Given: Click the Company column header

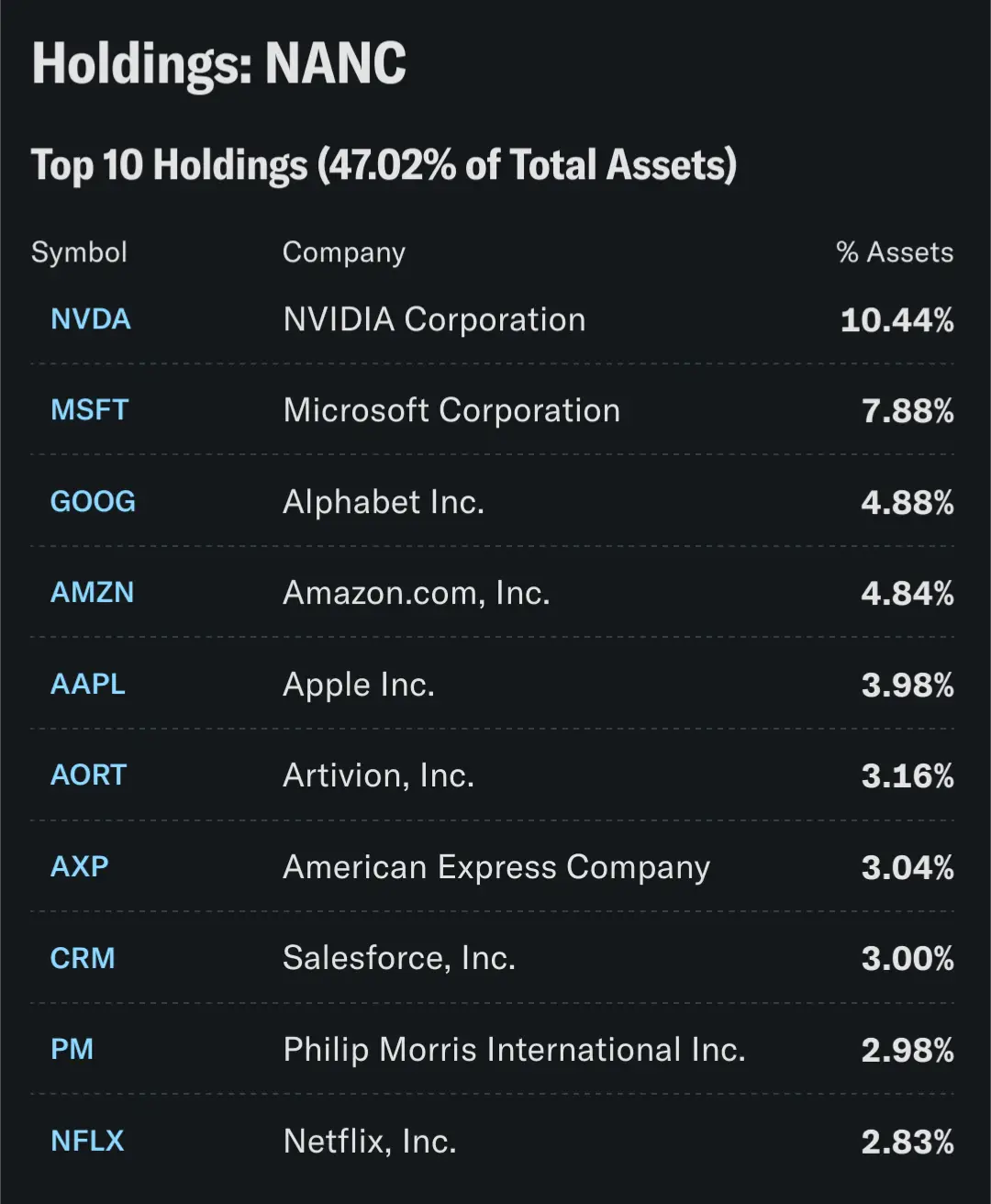Looking at the screenshot, I should click(344, 252).
